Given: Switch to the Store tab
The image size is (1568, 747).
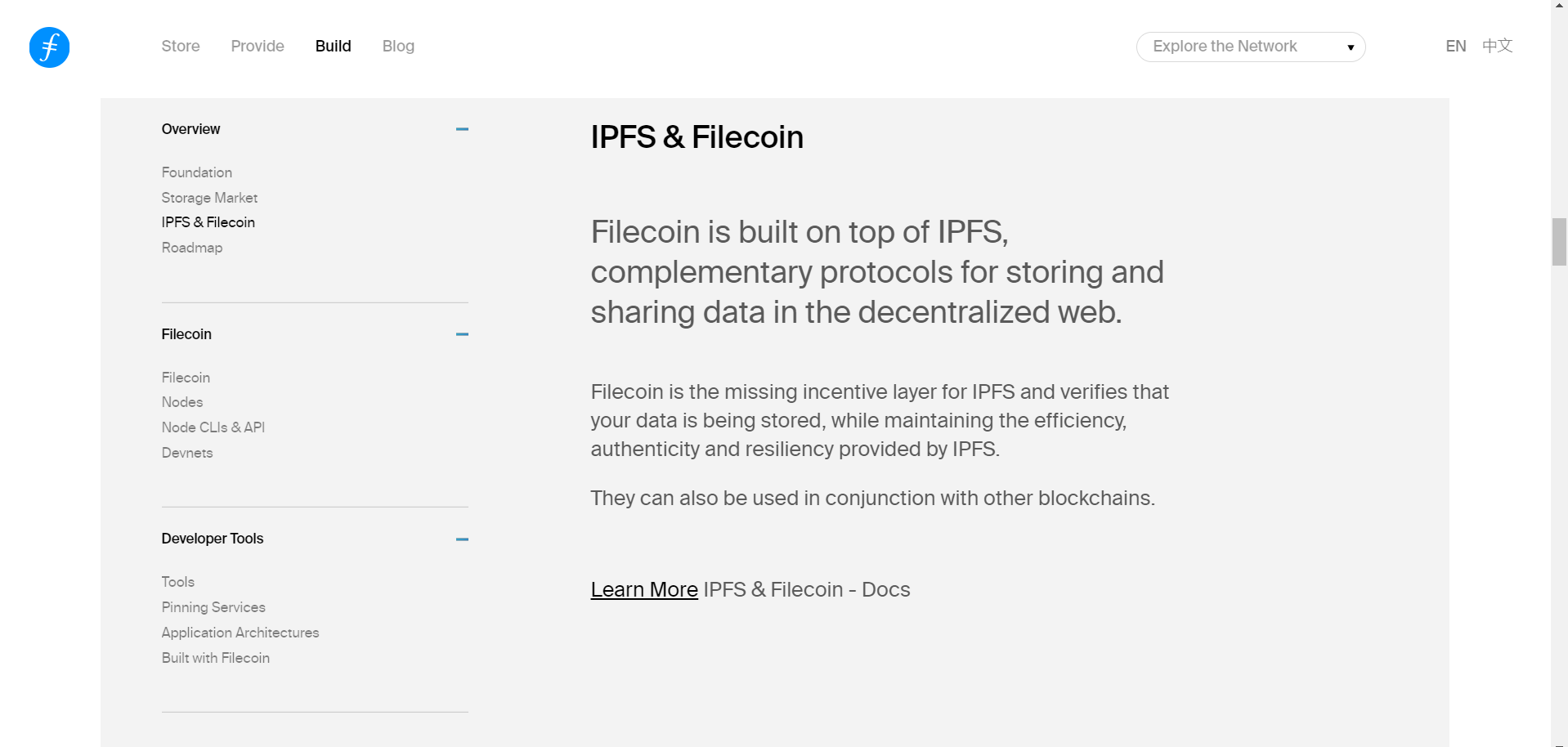Looking at the screenshot, I should 180,46.
